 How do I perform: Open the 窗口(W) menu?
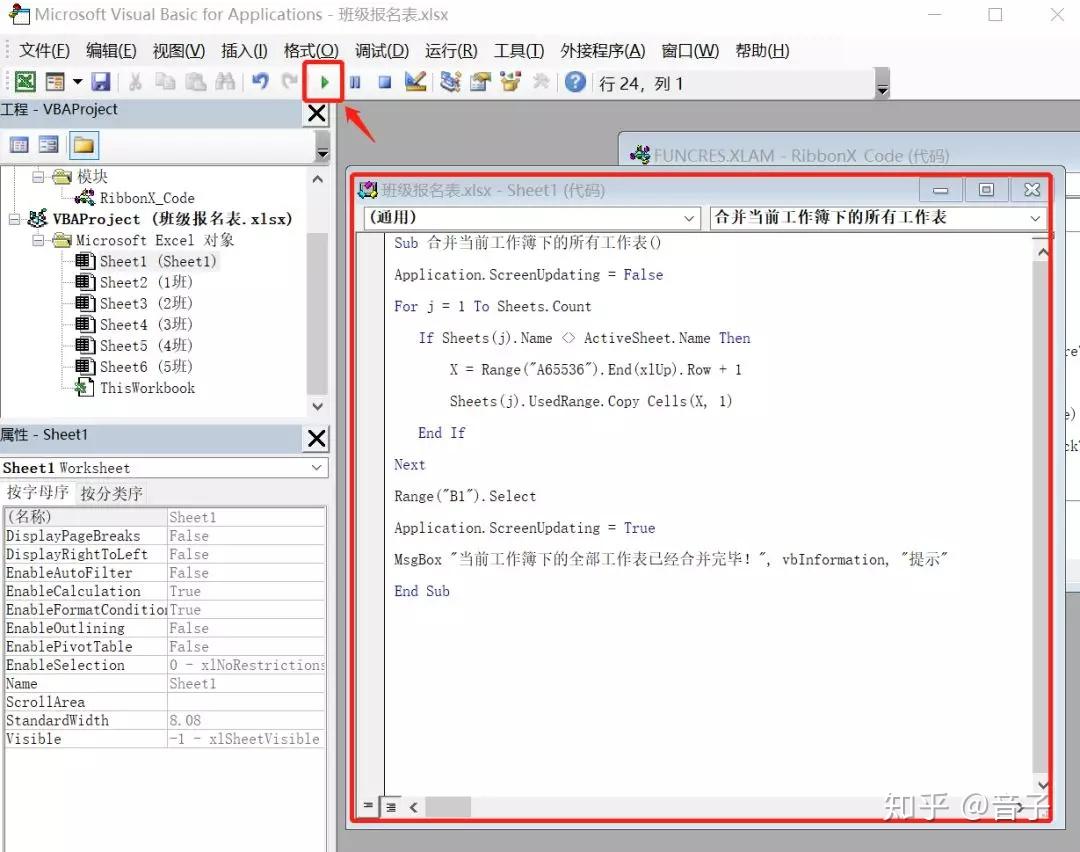click(x=689, y=50)
